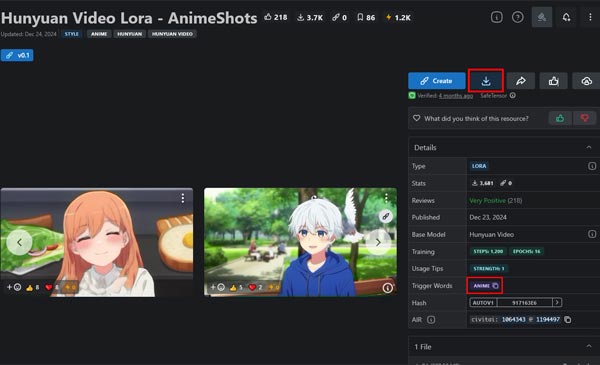The image size is (600, 365).
Task: Click the cloud upload icon button
Action: coord(586,81)
